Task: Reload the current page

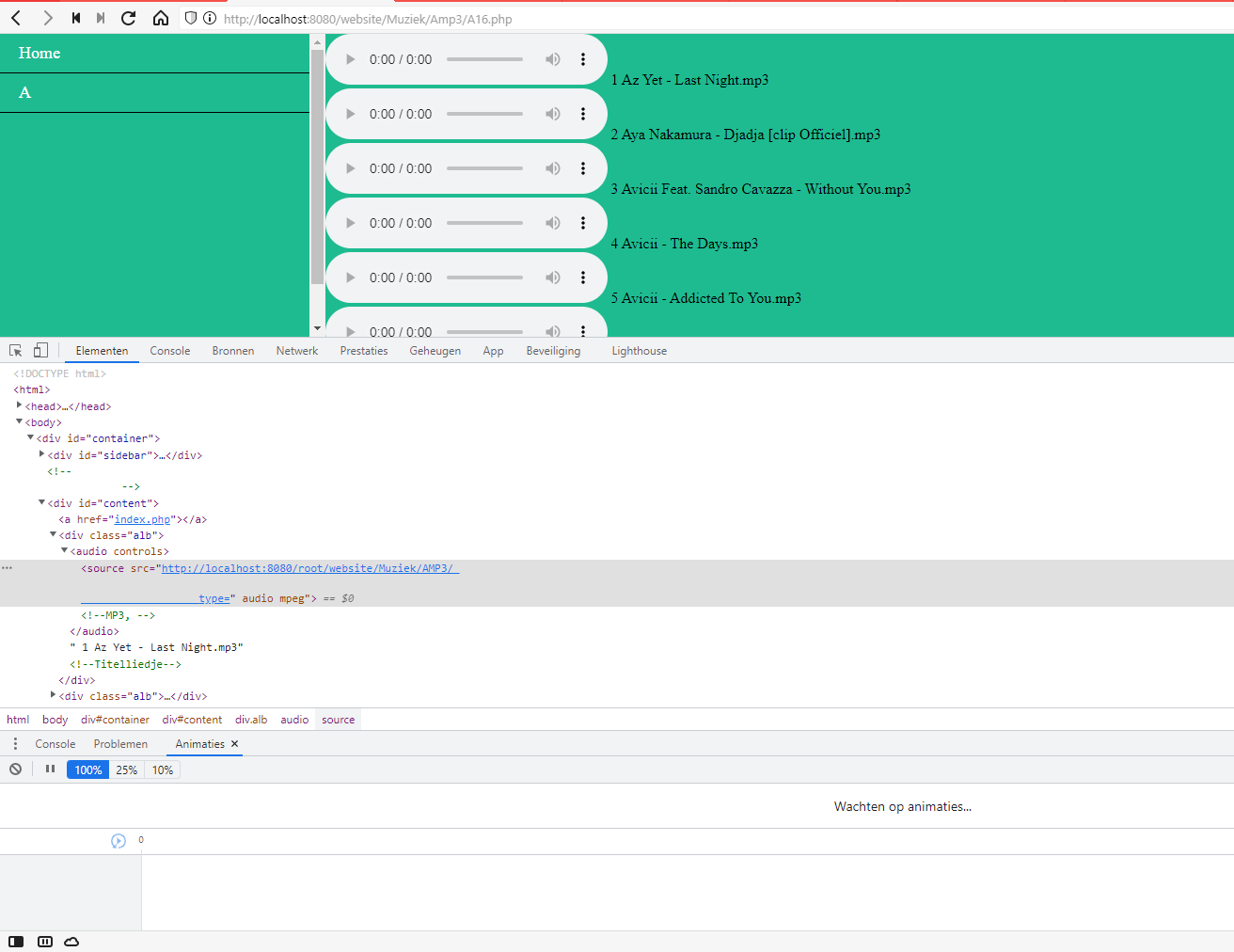Action: 129,18
